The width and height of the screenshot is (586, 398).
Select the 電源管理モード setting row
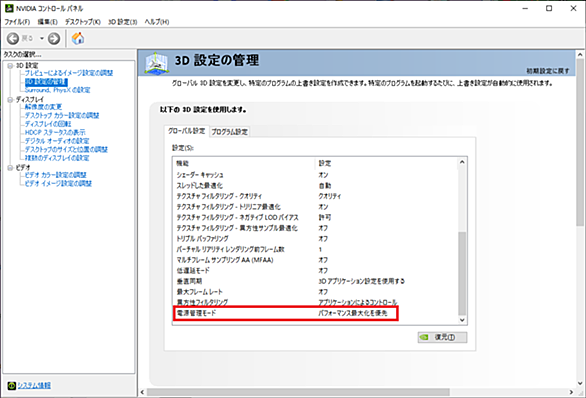[x=286, y=313]
